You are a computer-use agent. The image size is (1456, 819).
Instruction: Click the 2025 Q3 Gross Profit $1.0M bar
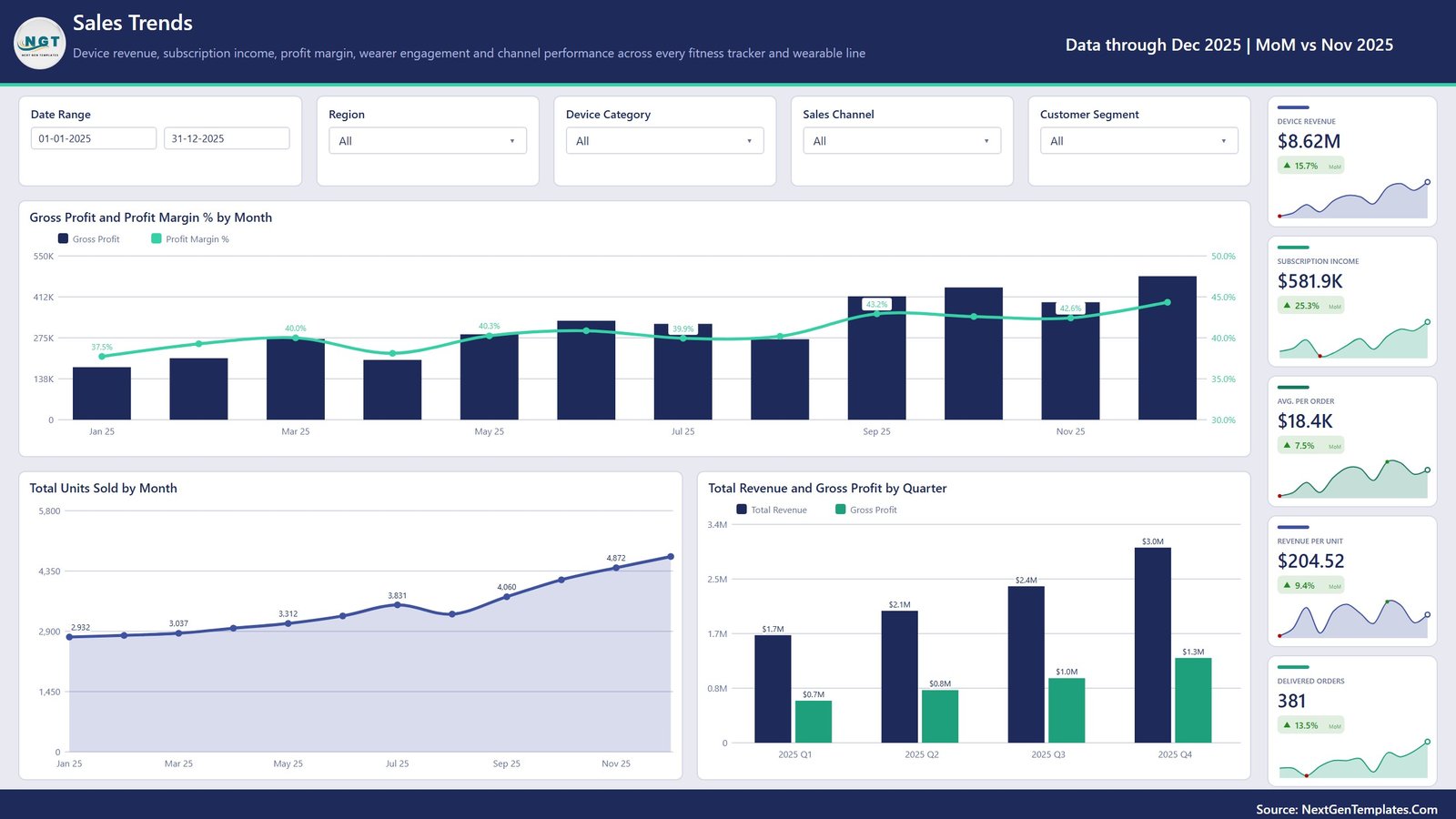click(1067, 711)
